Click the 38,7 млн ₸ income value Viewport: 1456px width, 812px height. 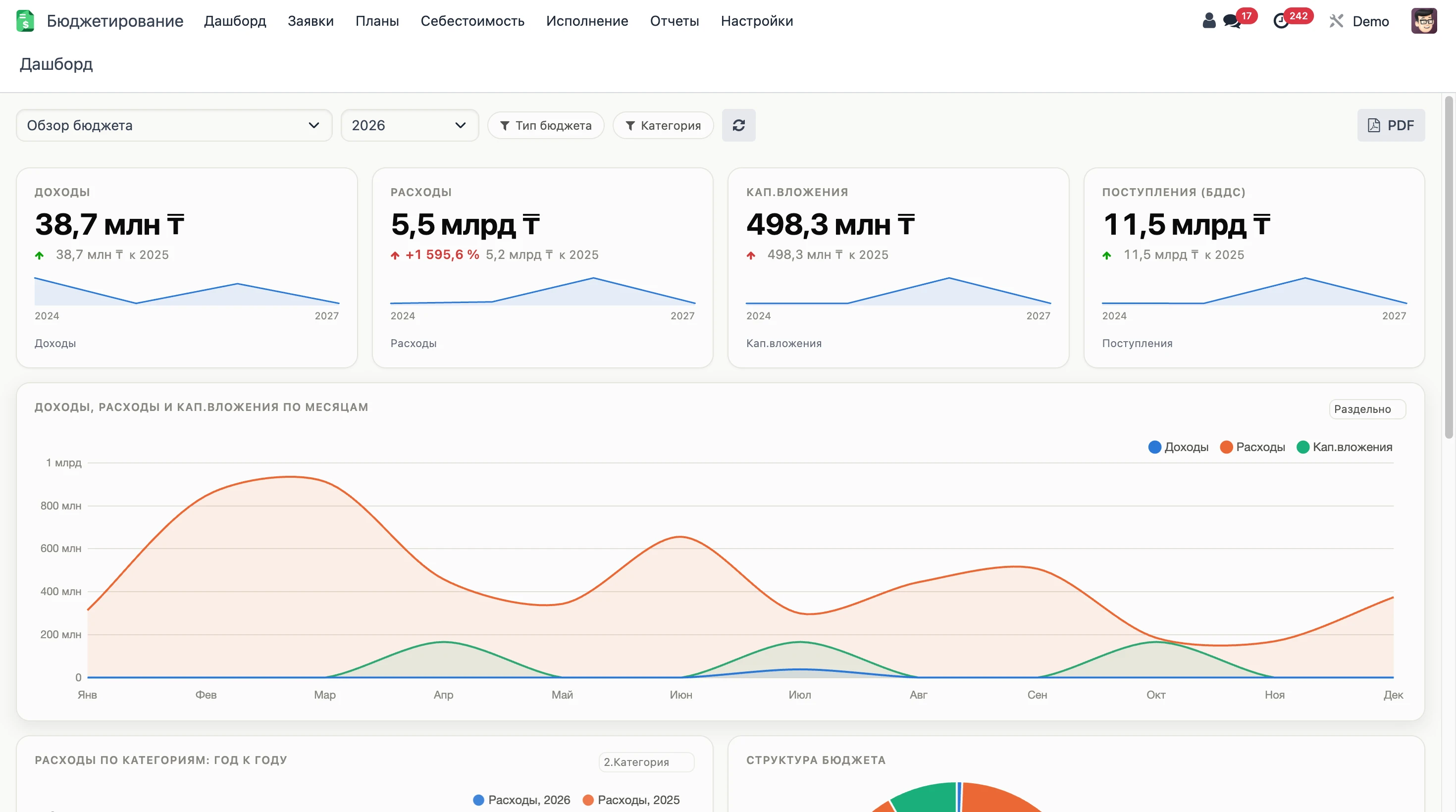click(x=109, y=224)
